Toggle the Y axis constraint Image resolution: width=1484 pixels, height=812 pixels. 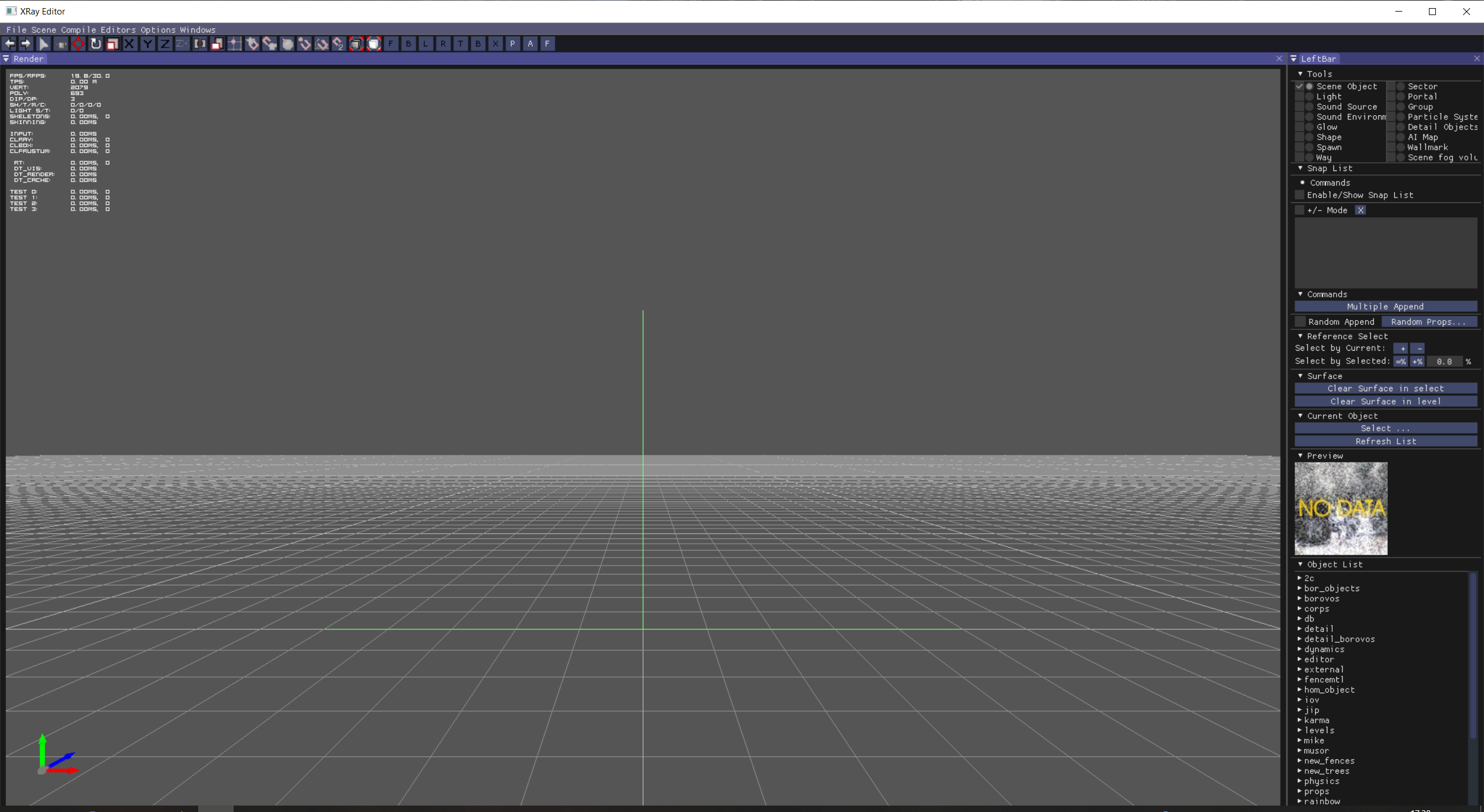148,43
